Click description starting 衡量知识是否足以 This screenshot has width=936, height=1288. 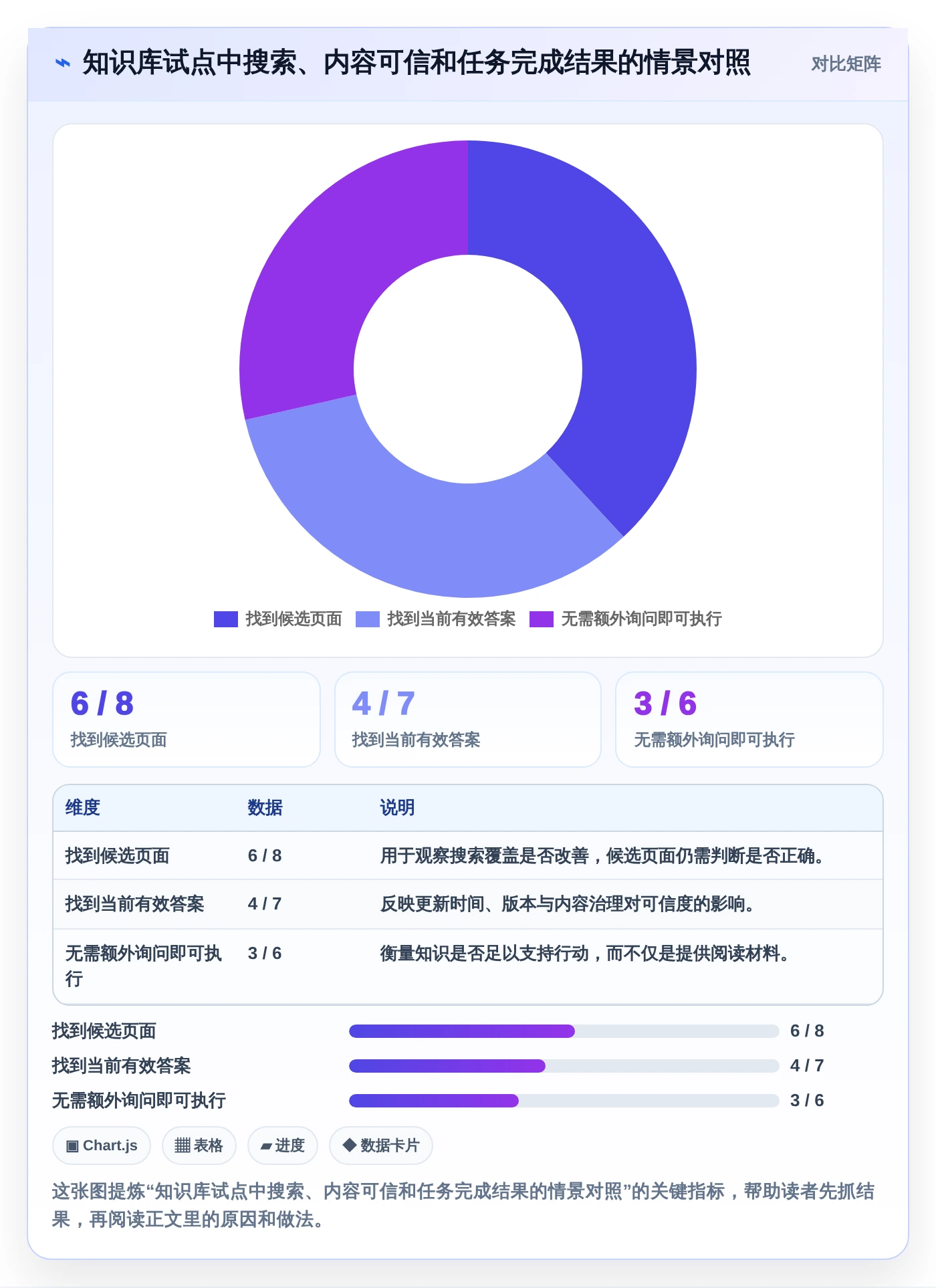pyautogui.click(x=585, y=954)
